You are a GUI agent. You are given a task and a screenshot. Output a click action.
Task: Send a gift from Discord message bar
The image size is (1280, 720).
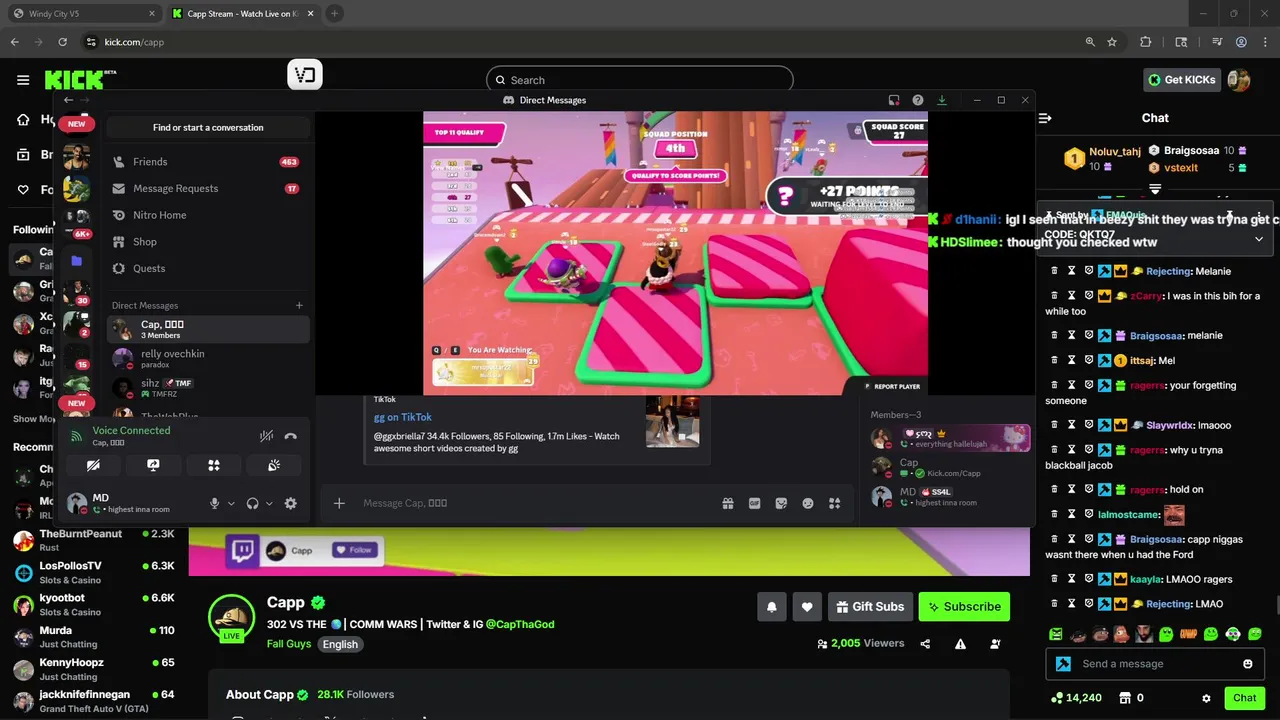(x=728, y=503)
